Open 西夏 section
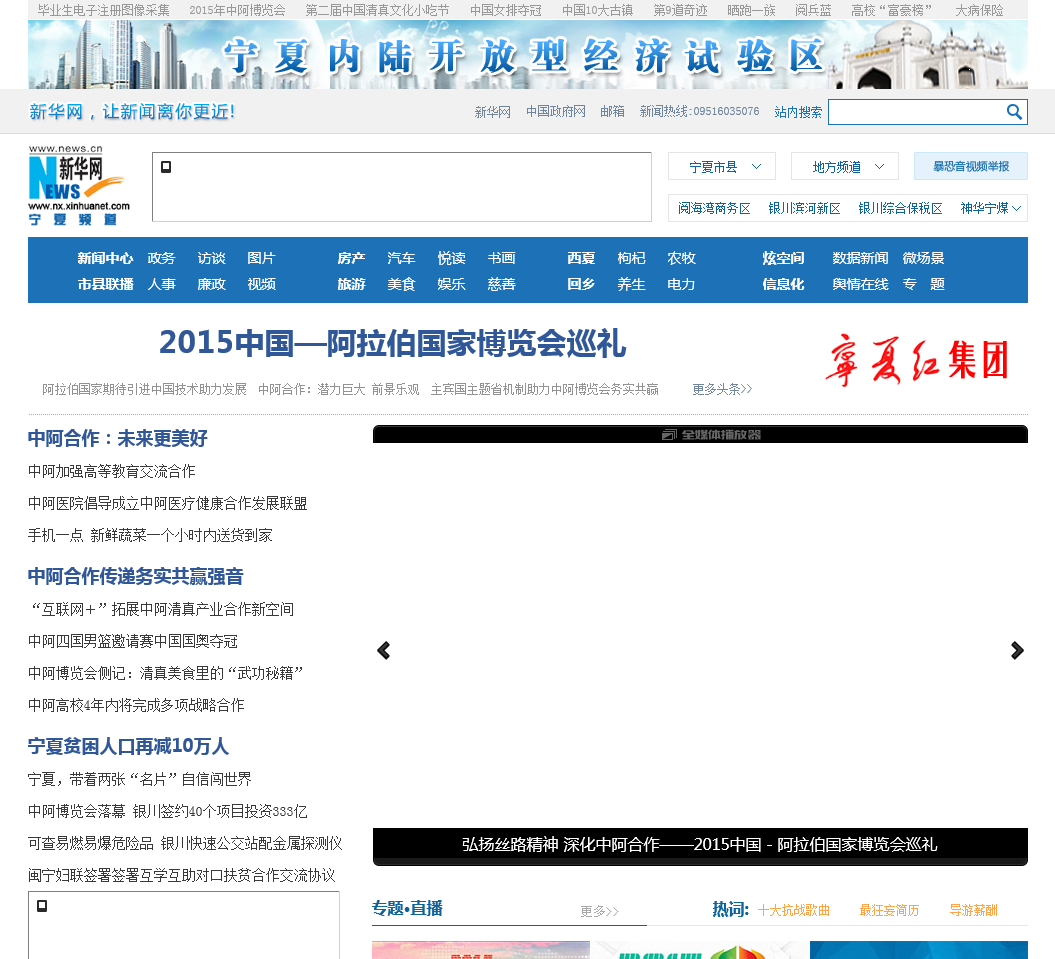Image resolution: width=1055 pixels, height=959 pixels. coord(581,258)
